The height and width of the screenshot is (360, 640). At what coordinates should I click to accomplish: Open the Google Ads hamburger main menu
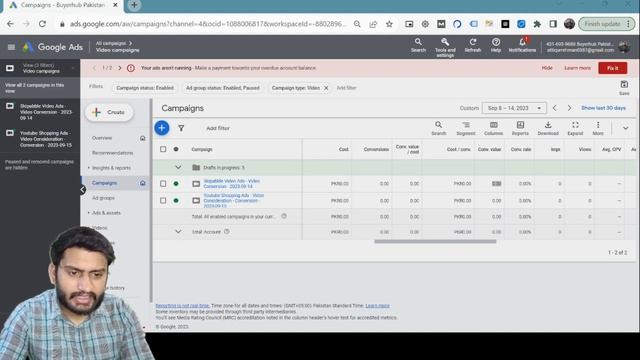click(x=11, y=47)
